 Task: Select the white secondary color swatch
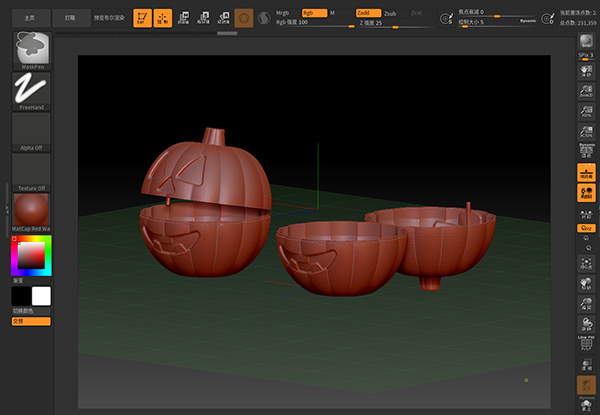pyautogui.click(x=41, y=296)
